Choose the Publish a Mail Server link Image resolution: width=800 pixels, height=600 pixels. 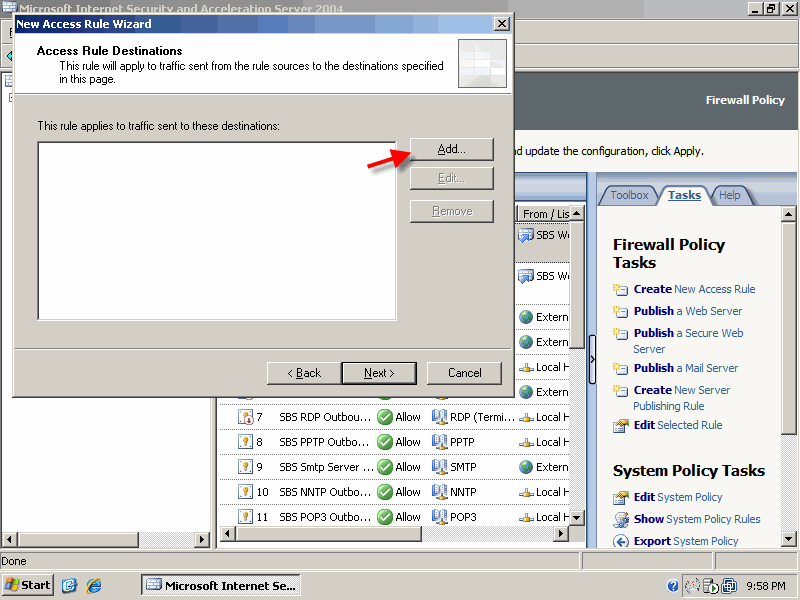click(x=686, y=368)
